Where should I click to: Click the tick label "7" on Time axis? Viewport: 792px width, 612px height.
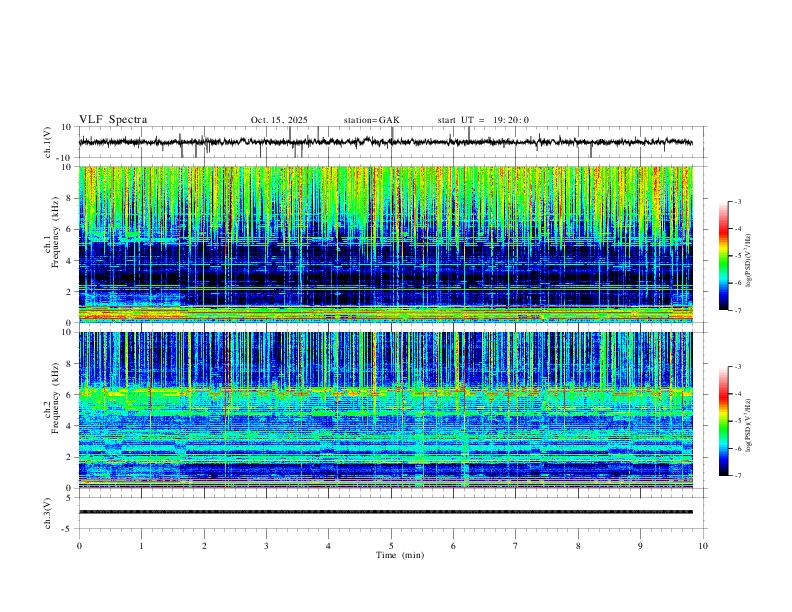coord(516,546)
